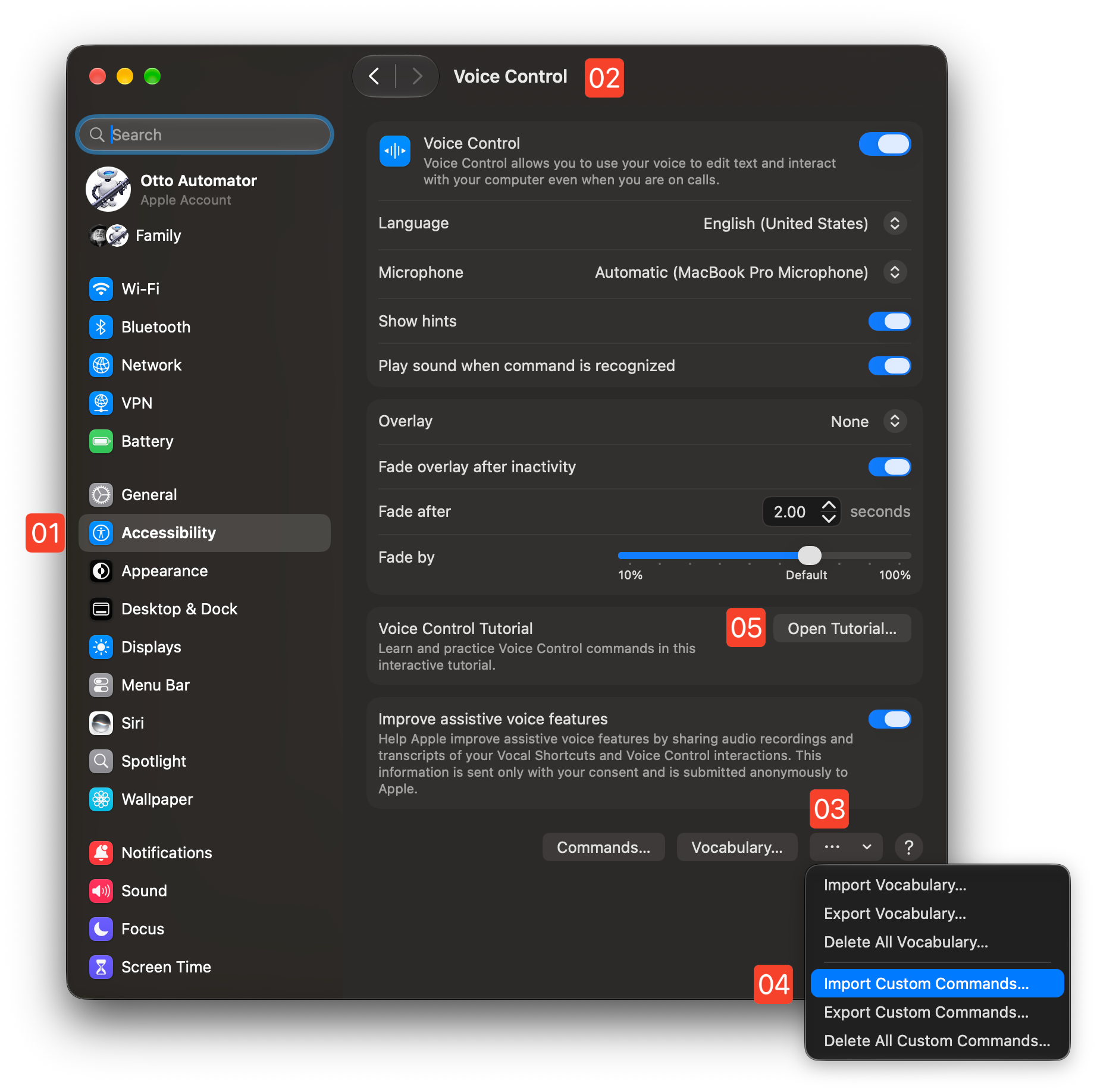This screenshot has width=1097, height=1092.
Task: Toggle Fade overlay after inactivity
Action: [x=889, y=467]
